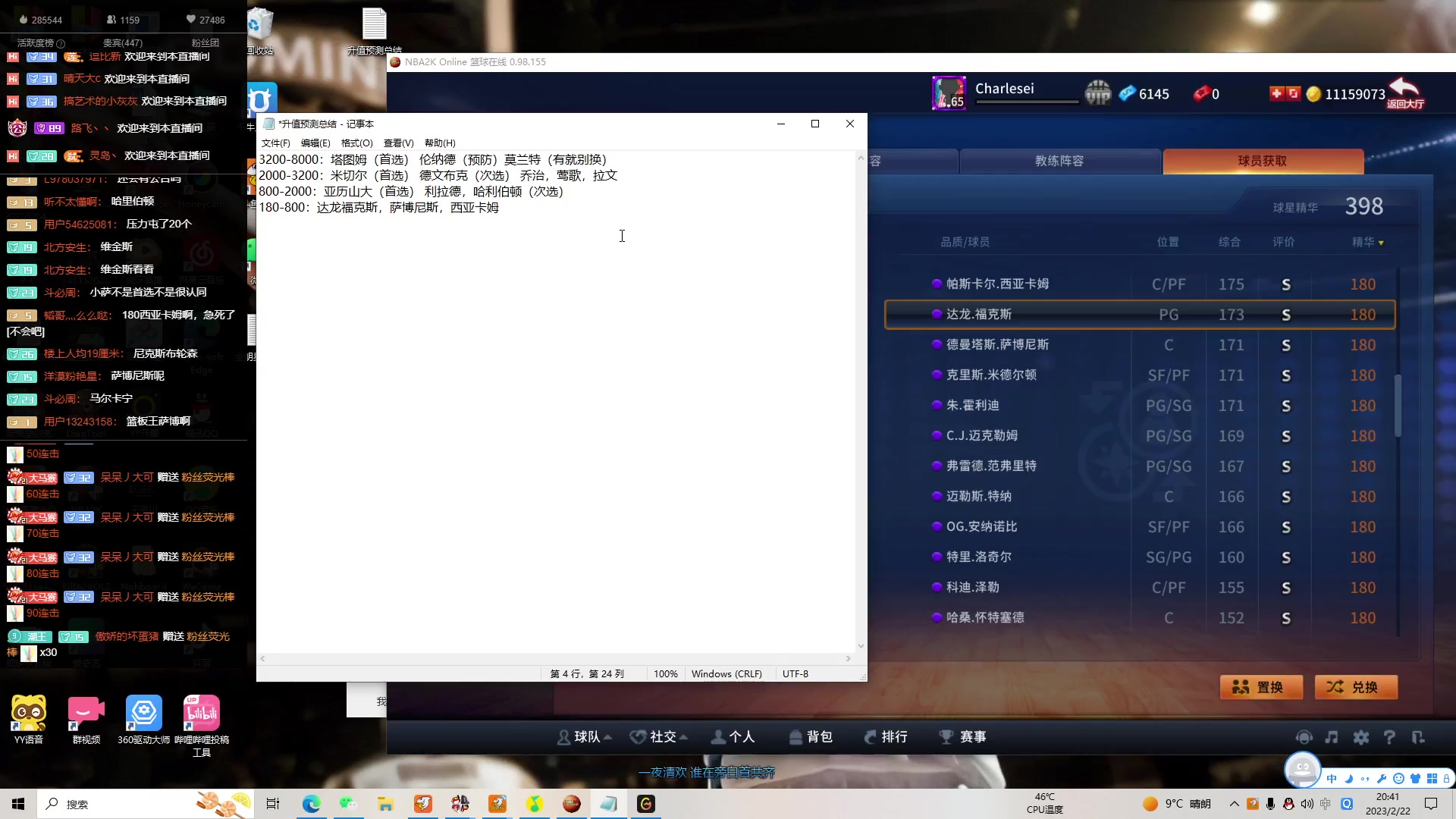Click the music note icon
Image resolution: width=1456 pixels, height=819 pixels.
pyautogui.click(x=1332, y=737)
